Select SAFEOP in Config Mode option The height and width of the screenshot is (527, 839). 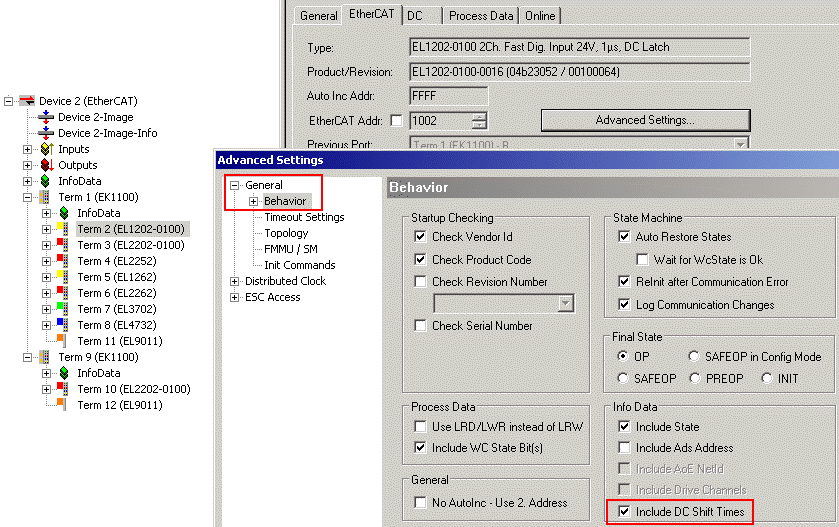tap(694, 356)
